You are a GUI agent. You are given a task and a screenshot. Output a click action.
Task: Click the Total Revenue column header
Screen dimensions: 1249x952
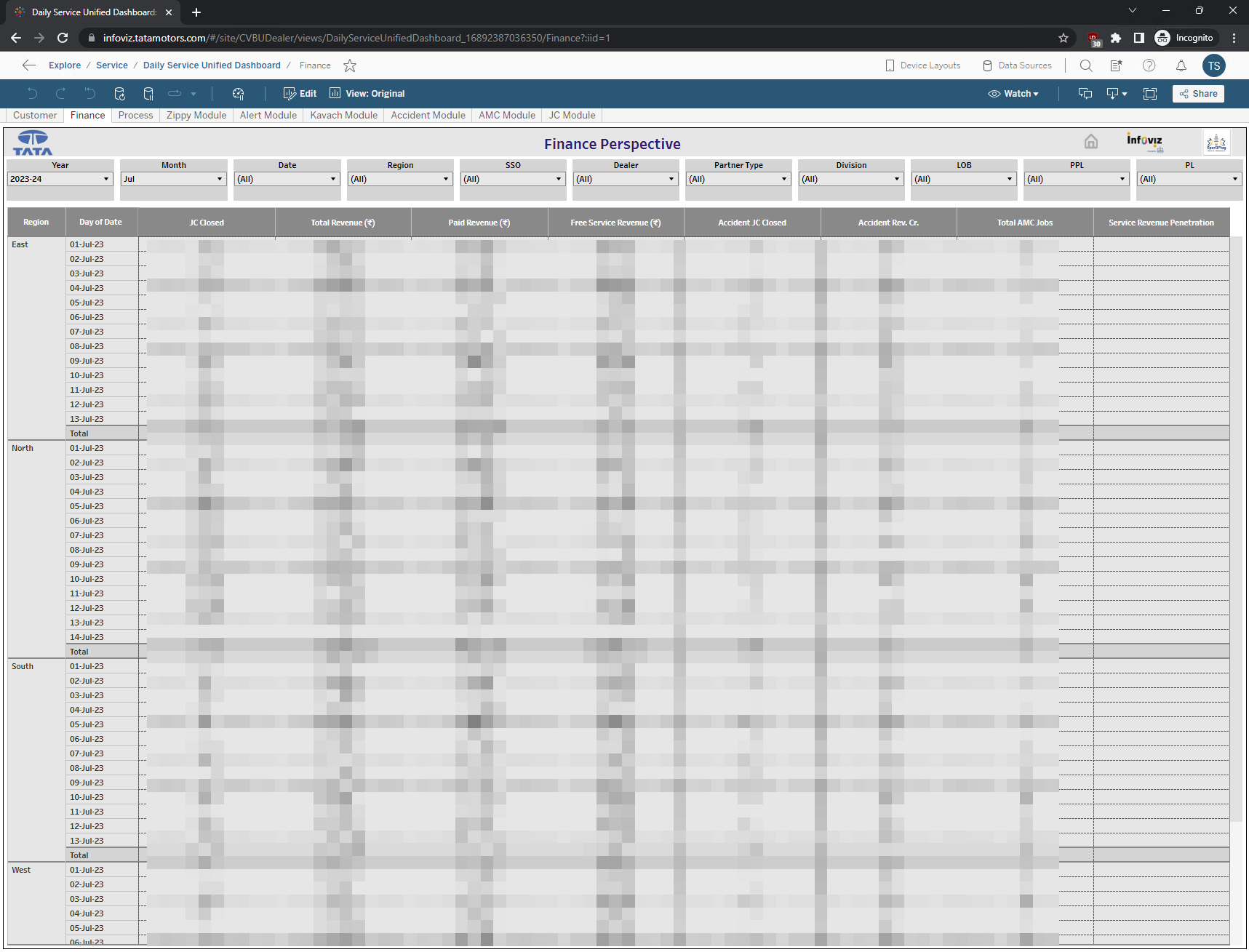(343, 223)
